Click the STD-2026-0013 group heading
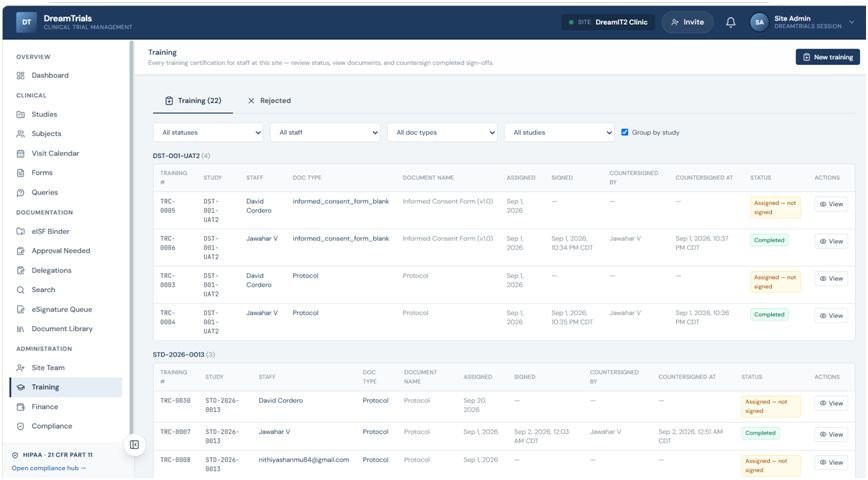The width and height of the screenshot is (868, 480). point(178,354)
